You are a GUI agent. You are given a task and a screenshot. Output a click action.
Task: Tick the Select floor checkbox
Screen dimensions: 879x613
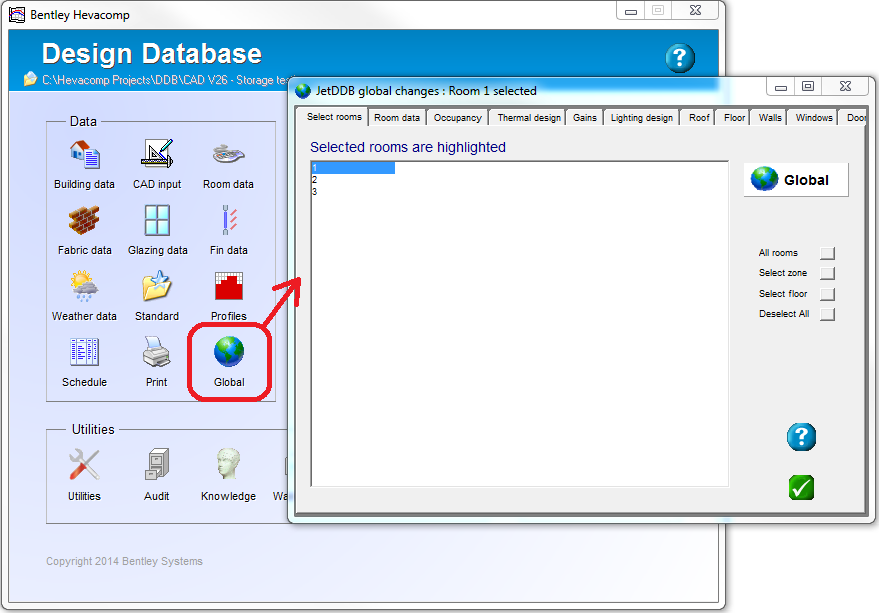coord(827,294)
